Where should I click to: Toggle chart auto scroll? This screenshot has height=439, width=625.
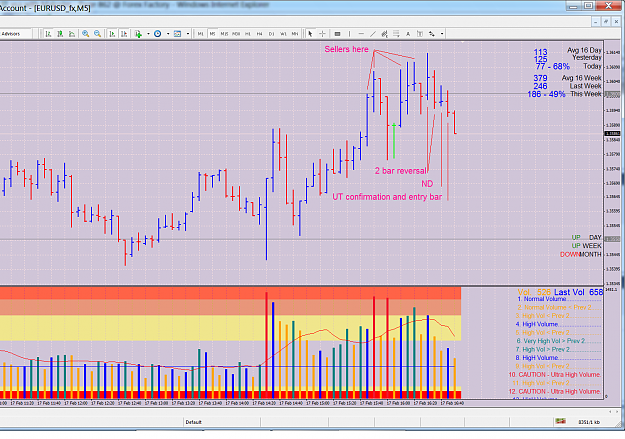click(x=112, y=34)
